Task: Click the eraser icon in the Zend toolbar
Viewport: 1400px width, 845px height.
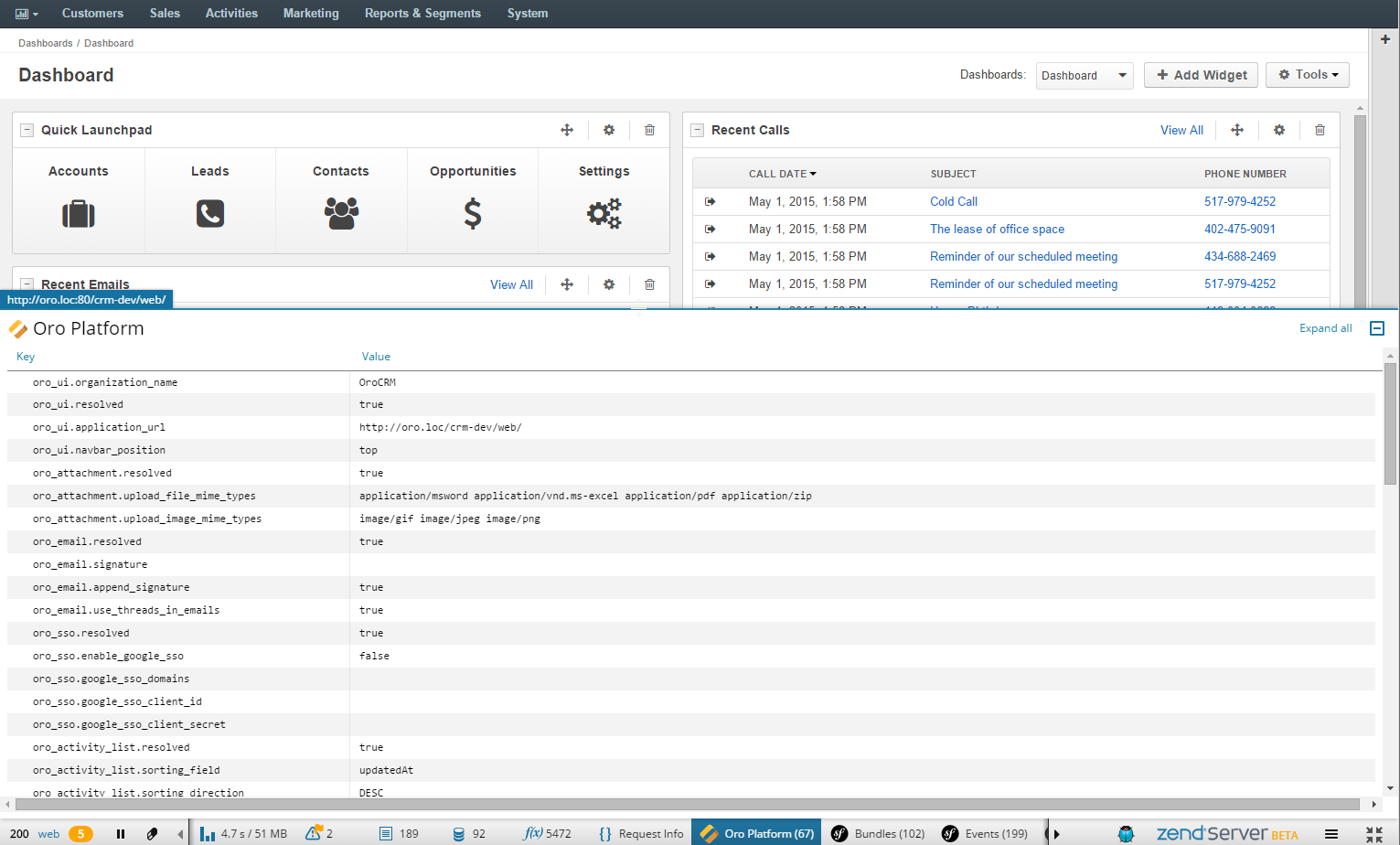Action: click(153, 834)
